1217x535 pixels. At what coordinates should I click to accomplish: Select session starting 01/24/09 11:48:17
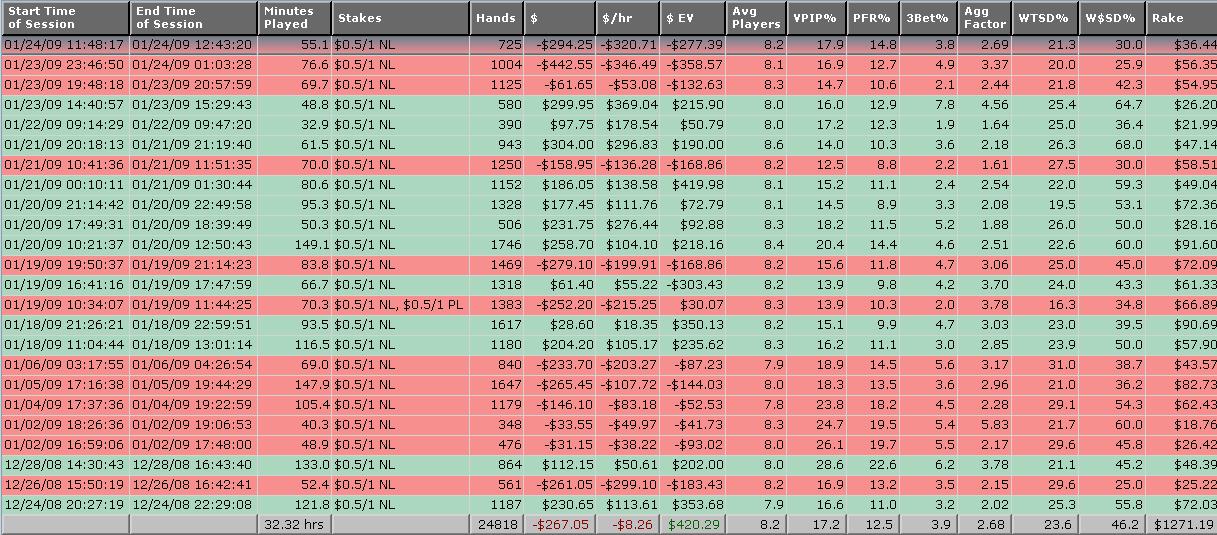(x=608, y=45)
